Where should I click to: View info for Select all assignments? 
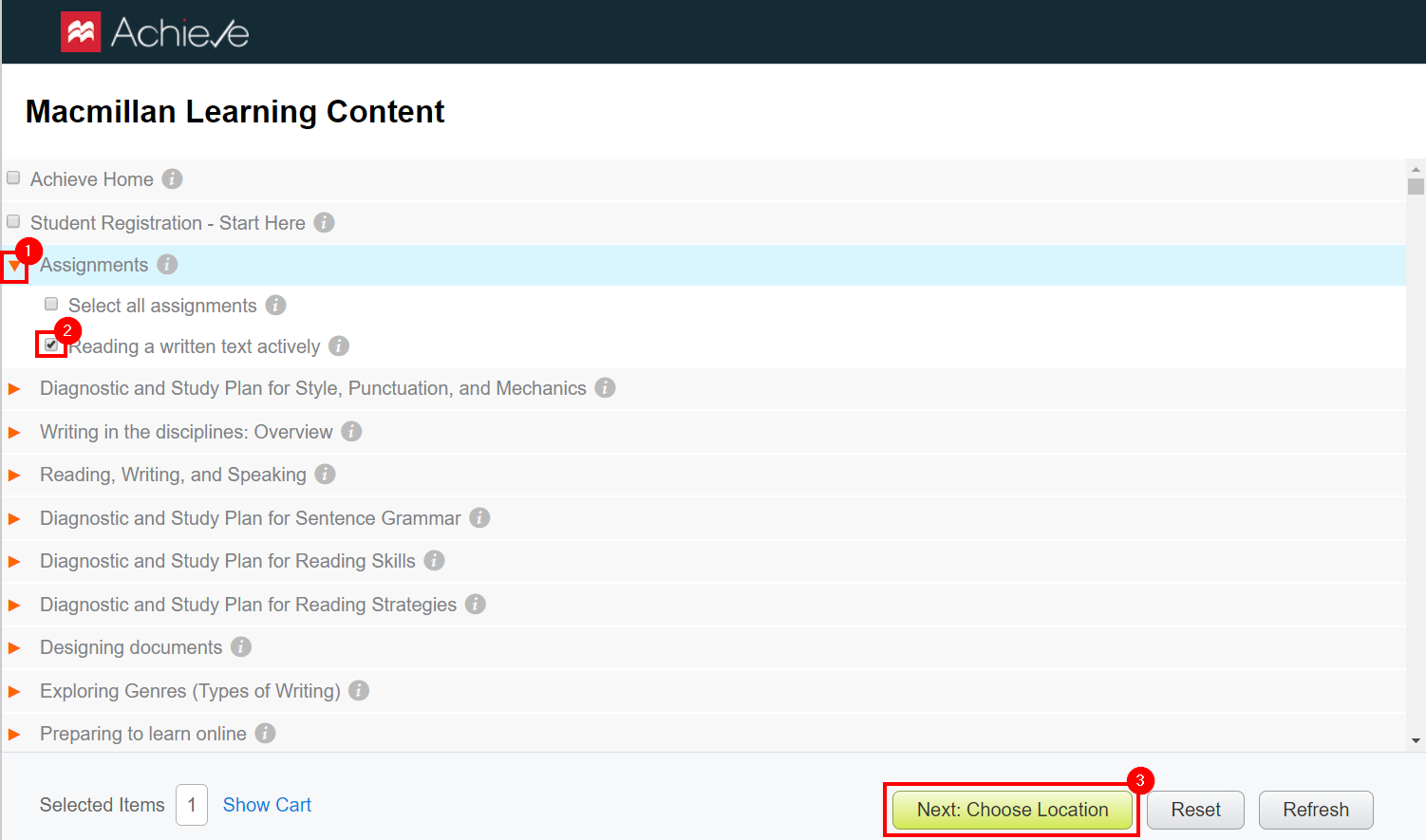(275, 305)
